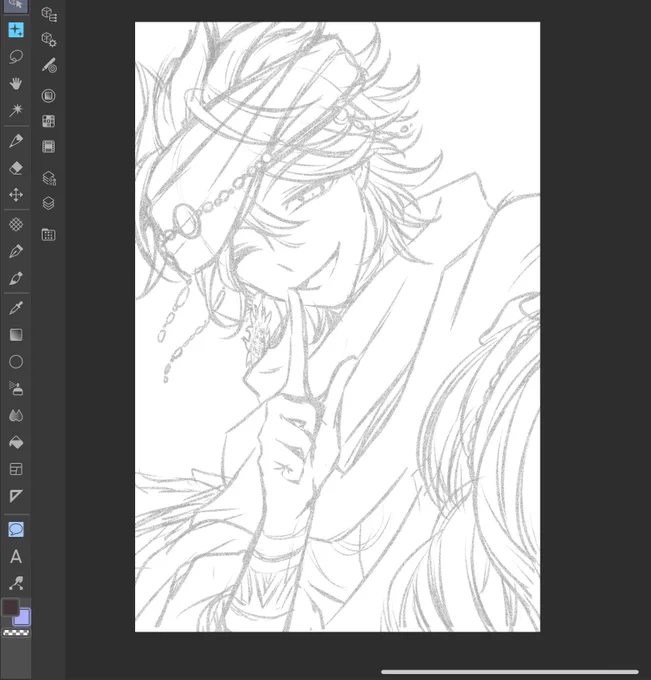Choose the transparent checkered color swatch

[16, 633]
